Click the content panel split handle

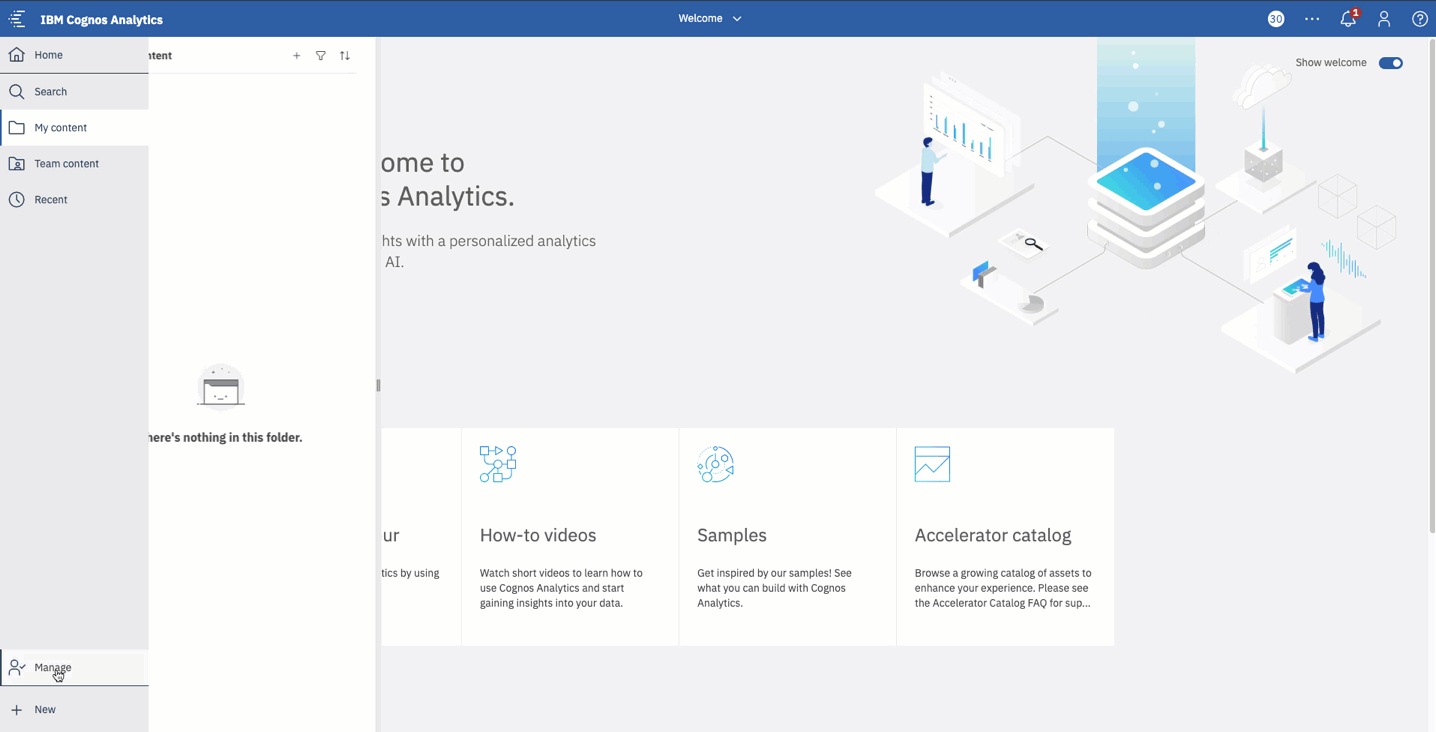coord(378,385)
